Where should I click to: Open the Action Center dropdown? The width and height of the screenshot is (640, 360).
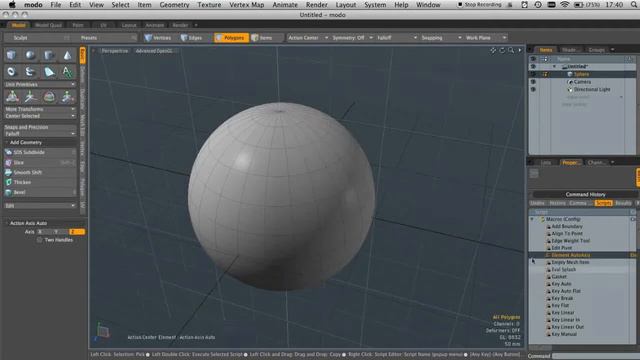click(x=308, y=38)
